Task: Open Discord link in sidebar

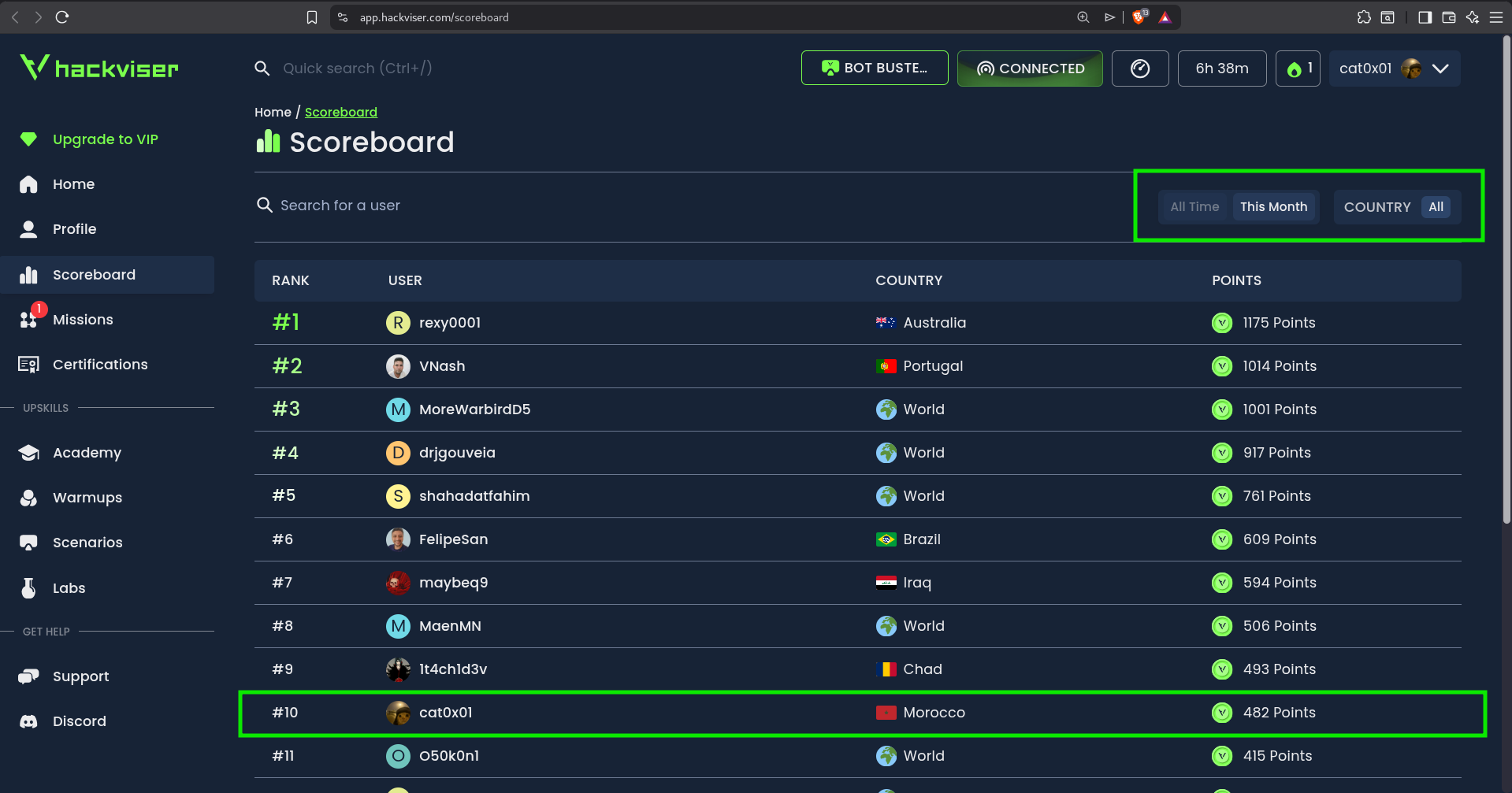Action: click(107, 721)
